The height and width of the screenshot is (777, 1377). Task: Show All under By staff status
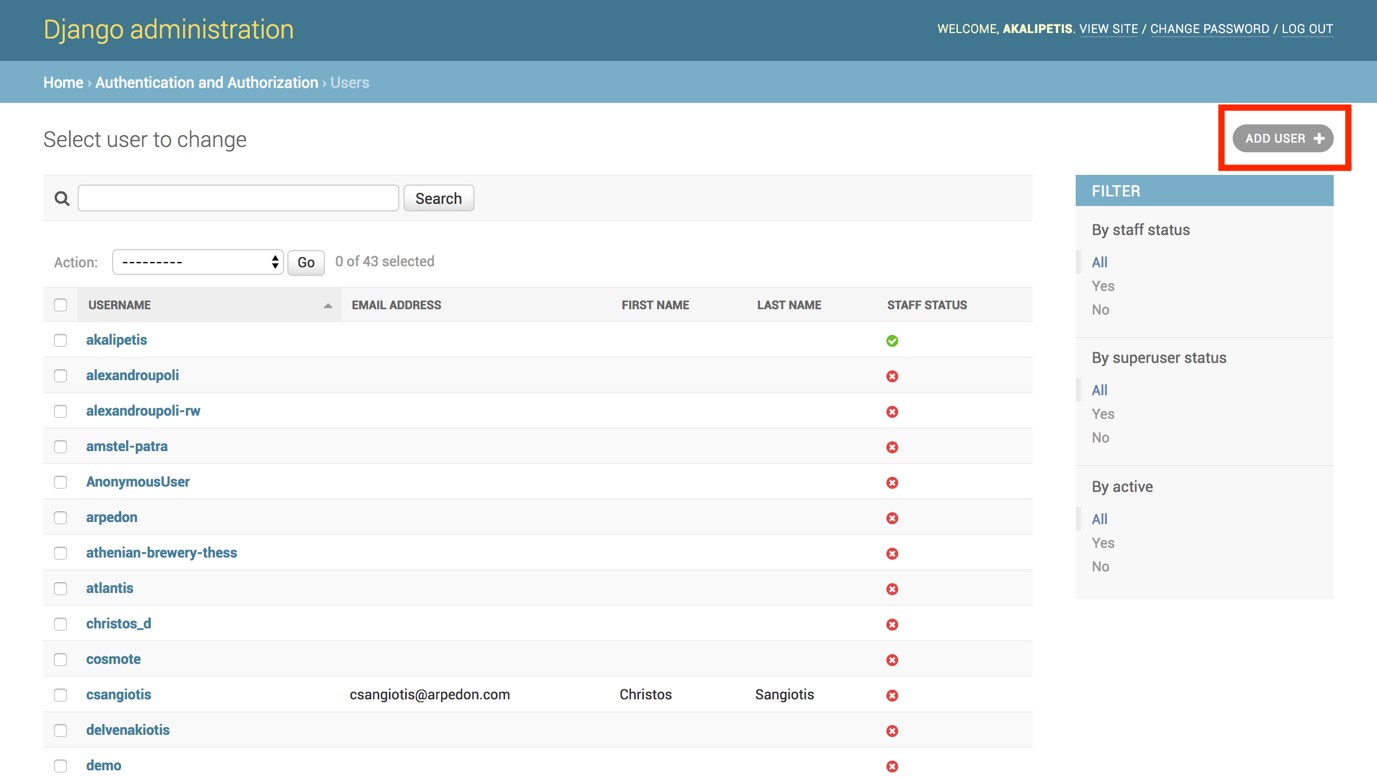1099,262
